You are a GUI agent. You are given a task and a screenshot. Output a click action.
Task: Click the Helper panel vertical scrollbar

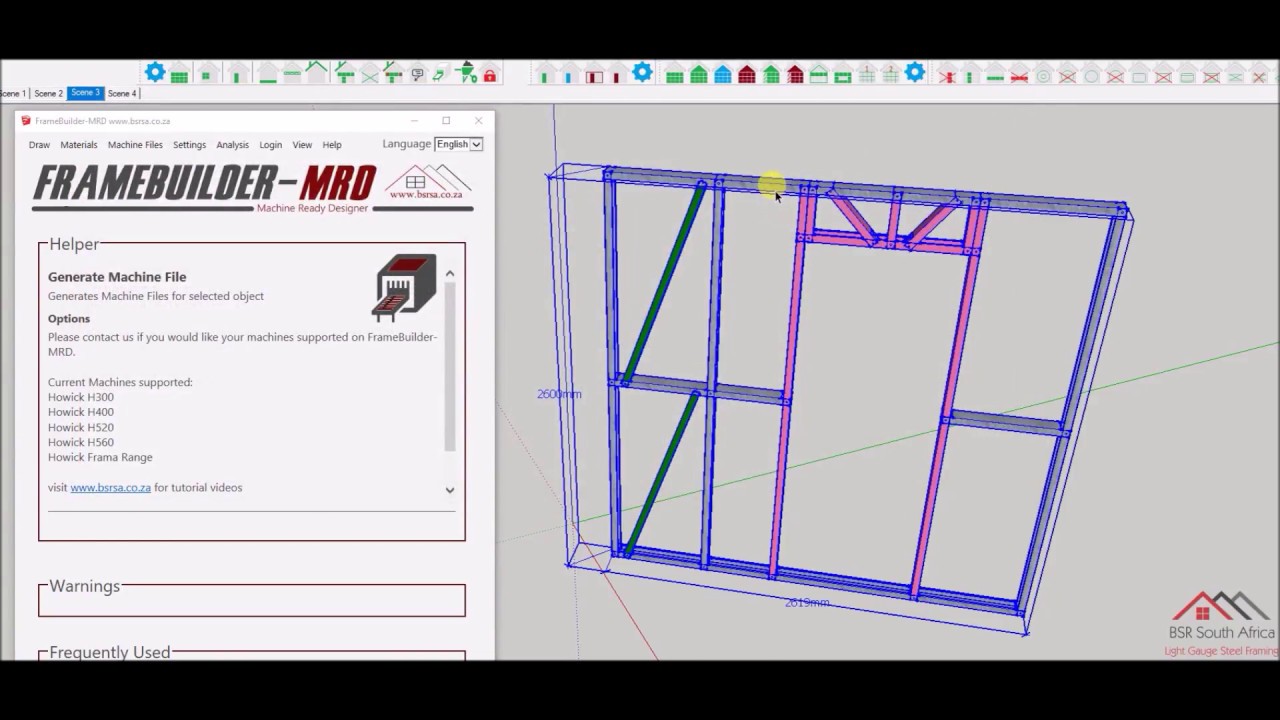coord(450,366)
